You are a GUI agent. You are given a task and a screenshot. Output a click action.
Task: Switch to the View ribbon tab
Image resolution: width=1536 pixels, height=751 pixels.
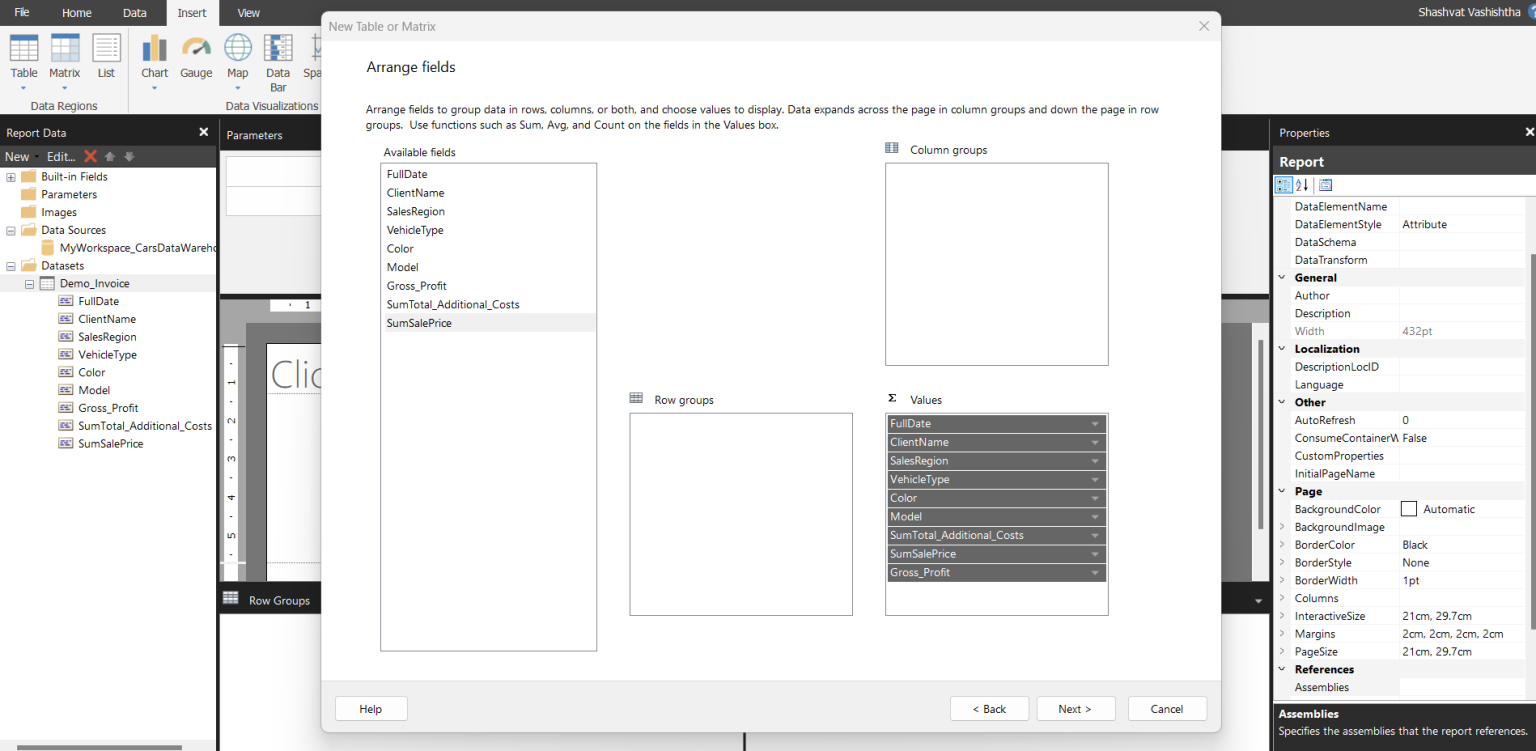tap(248, 13)
